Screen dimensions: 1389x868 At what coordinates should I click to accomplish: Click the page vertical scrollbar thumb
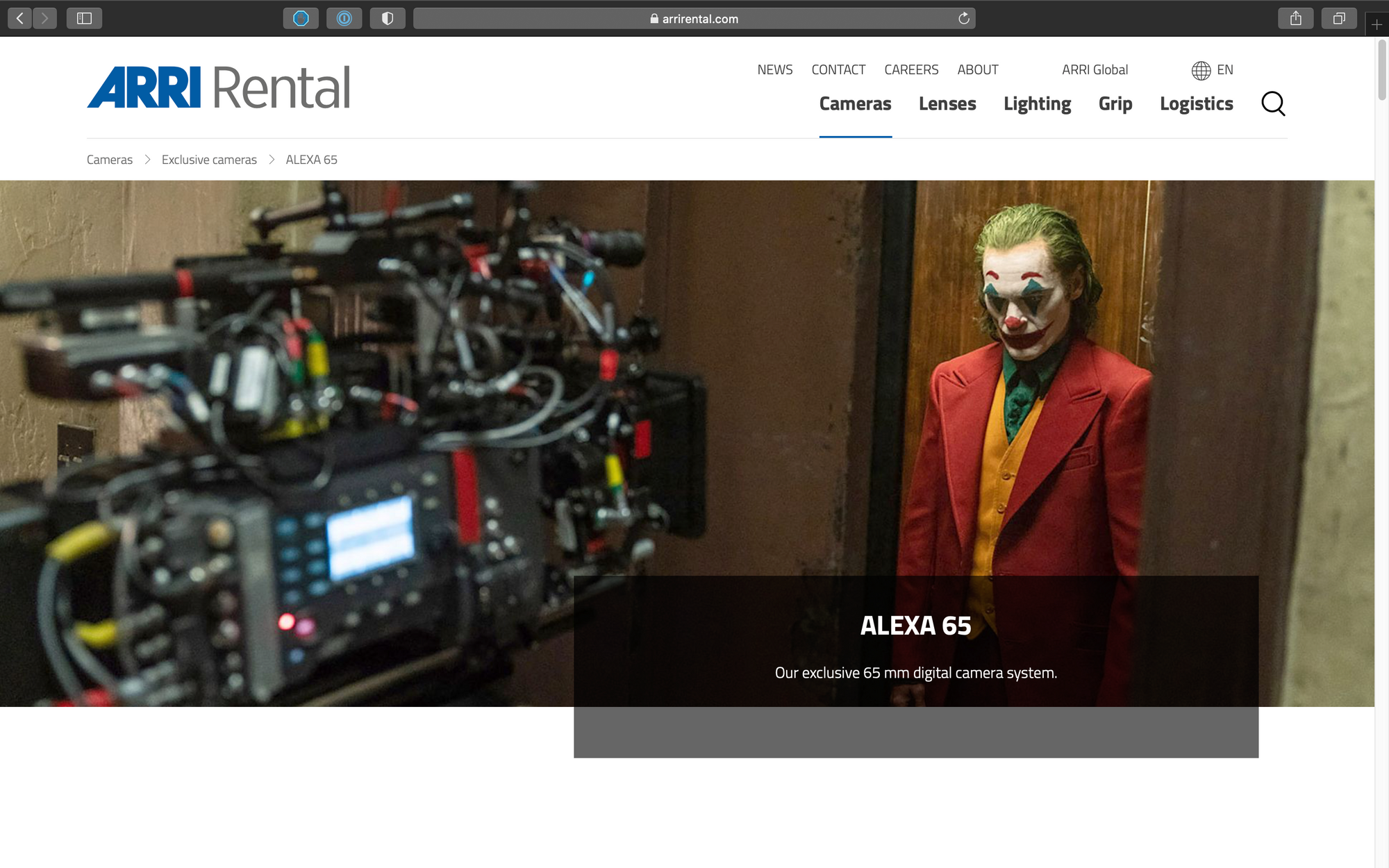(1382, 70)
